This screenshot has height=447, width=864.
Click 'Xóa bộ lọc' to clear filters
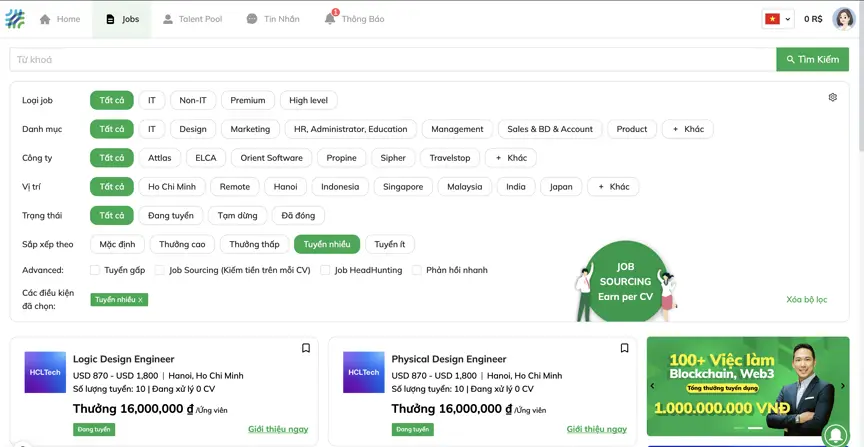806,300
